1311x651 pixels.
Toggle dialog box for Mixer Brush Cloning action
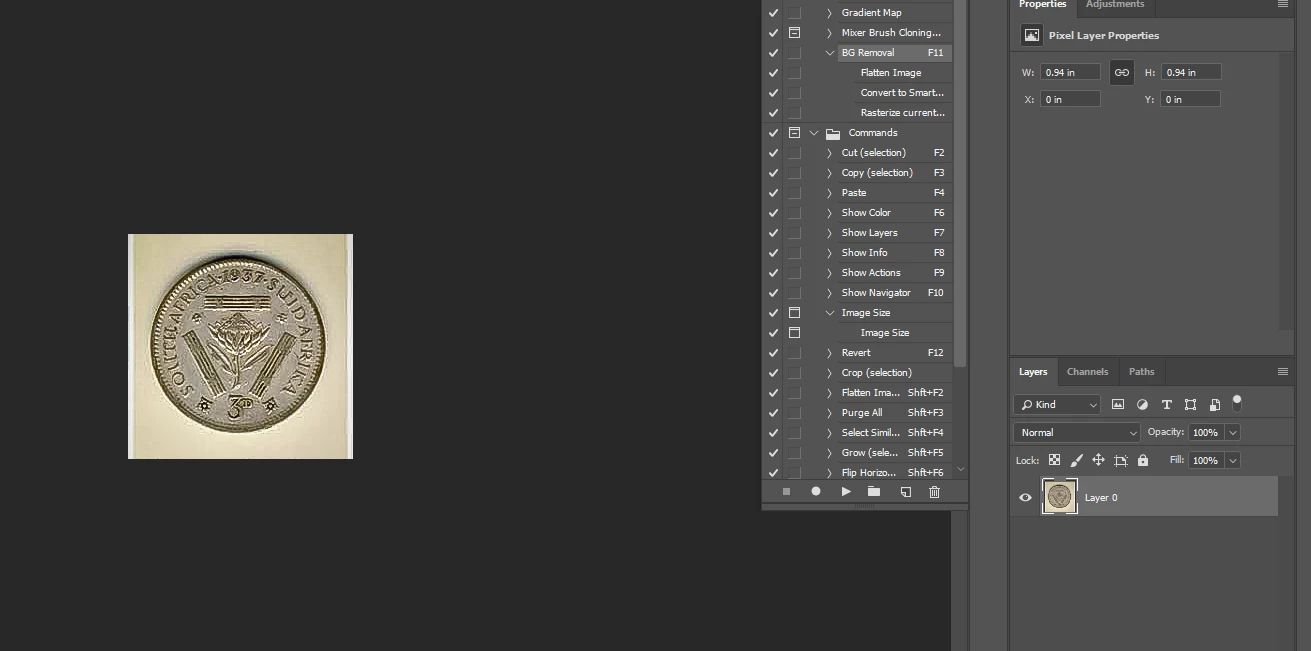coord(795,33)
